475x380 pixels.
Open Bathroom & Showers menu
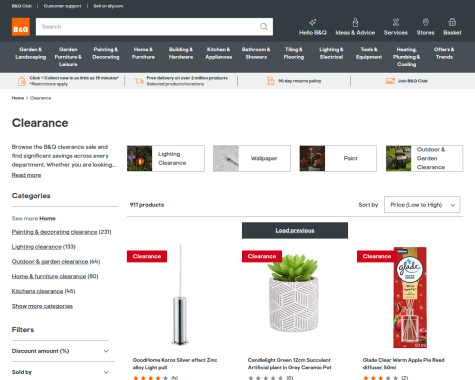tap(256, 53)
